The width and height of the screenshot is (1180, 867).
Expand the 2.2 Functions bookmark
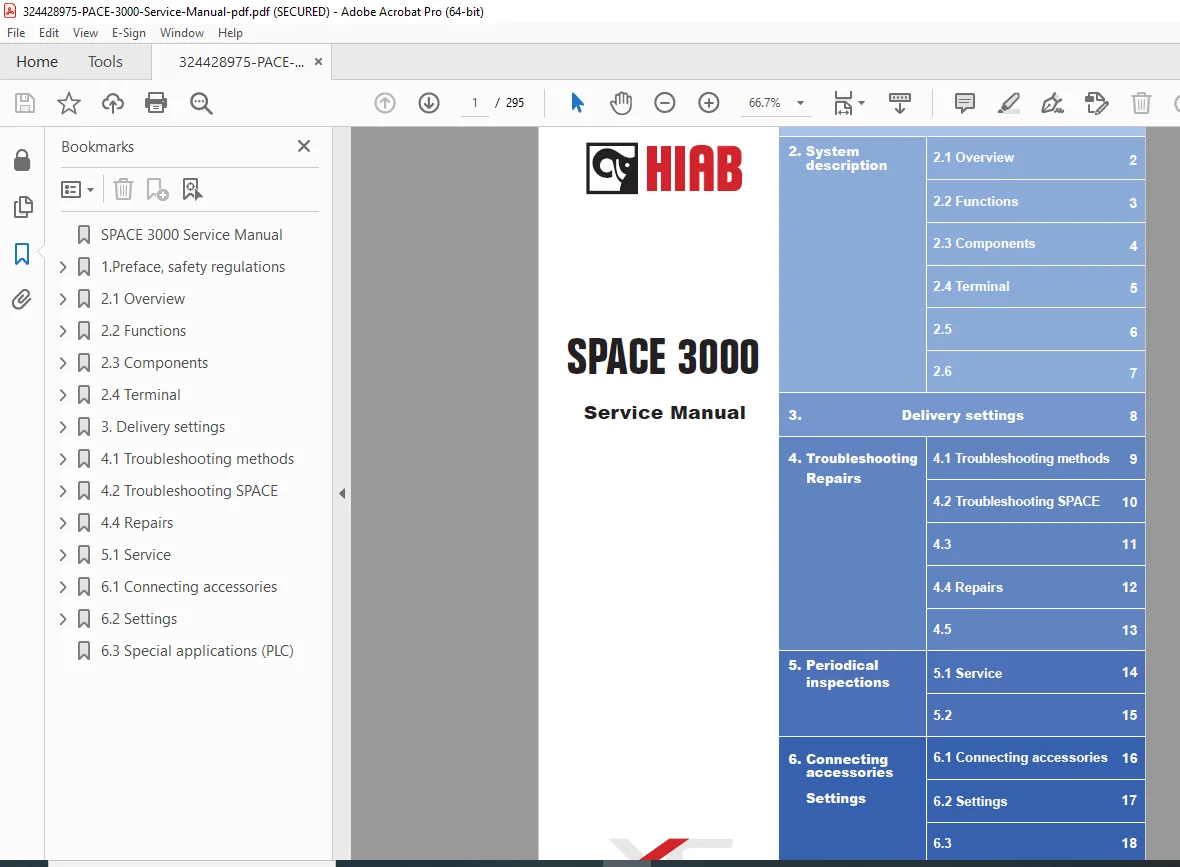tap(63, 331)
